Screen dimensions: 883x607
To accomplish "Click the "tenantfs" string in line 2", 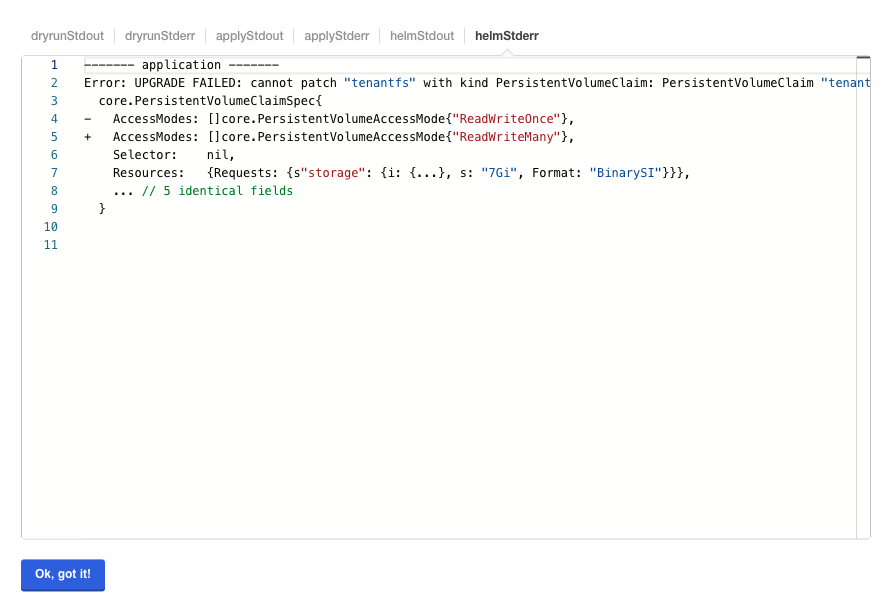I will click(x=380, y=83).
